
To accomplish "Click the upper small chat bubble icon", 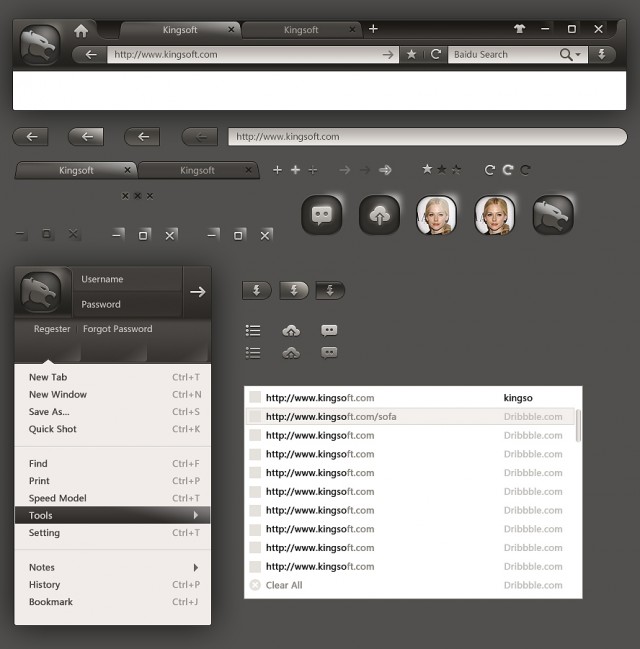I will coord(329,330).
